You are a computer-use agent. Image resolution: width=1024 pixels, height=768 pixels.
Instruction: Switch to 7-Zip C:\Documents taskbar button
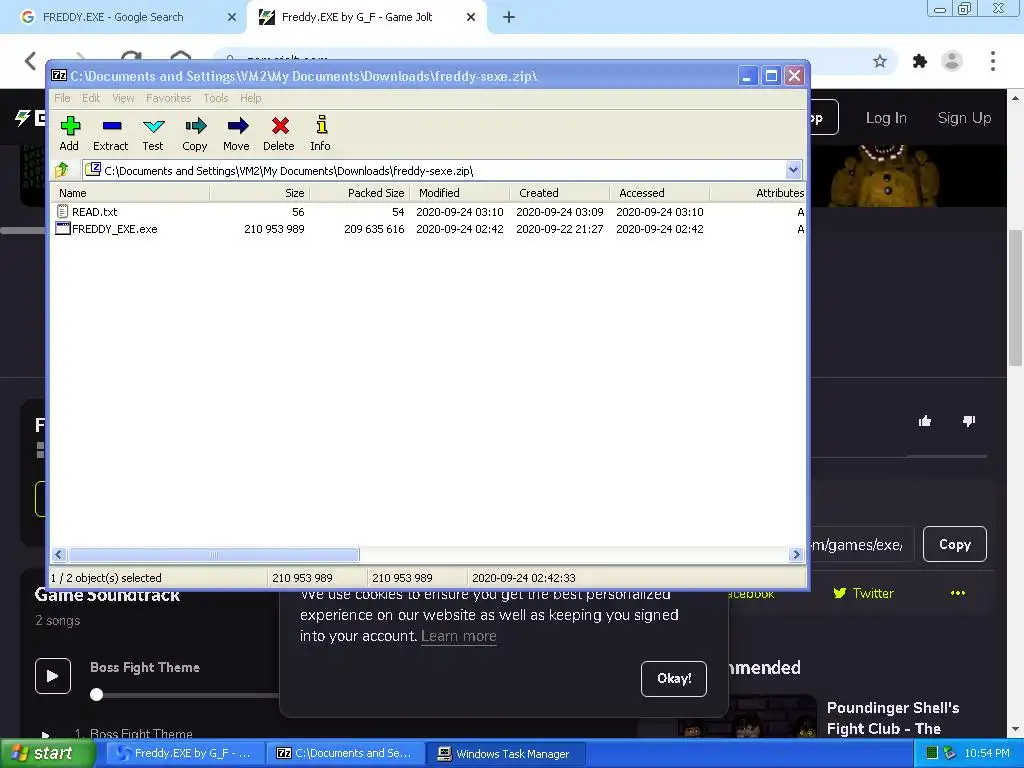coord(346,754)
